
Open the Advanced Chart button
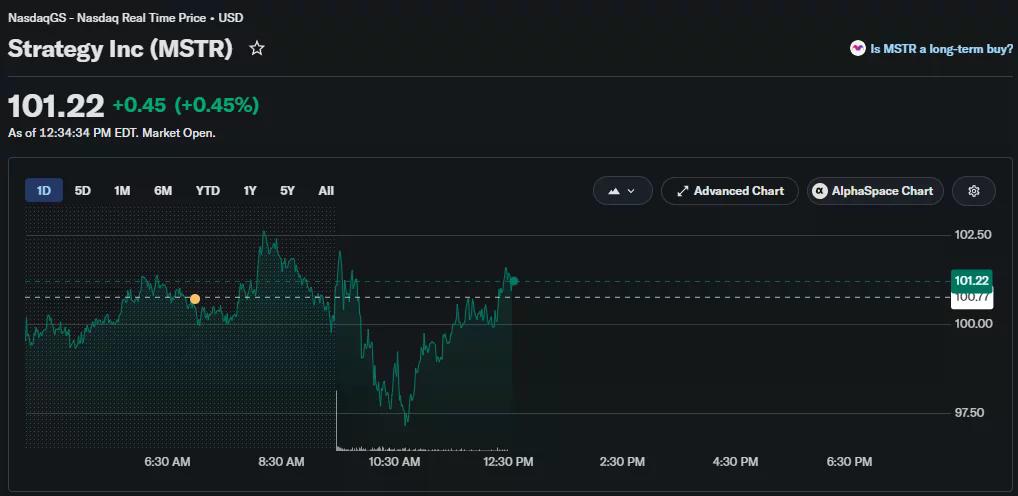click(x=730, y=191)
